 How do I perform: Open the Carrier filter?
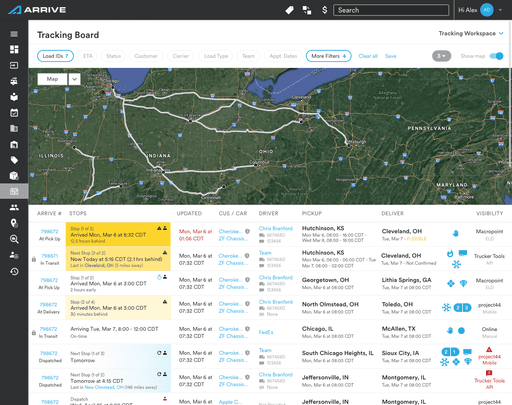[x=181, y=56]
